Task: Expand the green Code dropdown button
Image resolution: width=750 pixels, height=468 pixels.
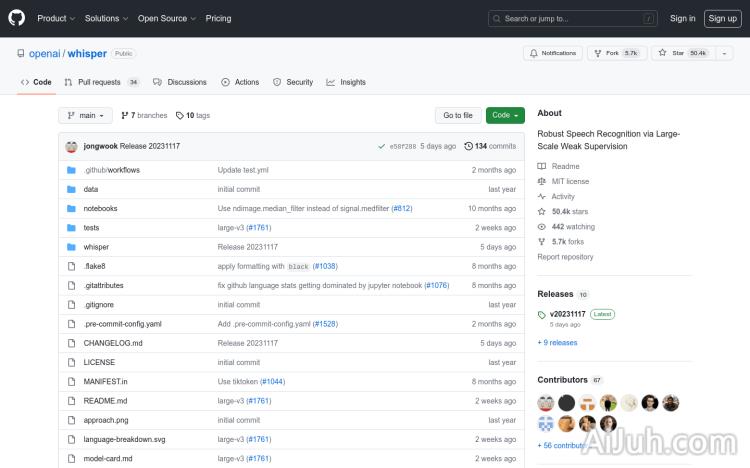Action: [505, 116]
